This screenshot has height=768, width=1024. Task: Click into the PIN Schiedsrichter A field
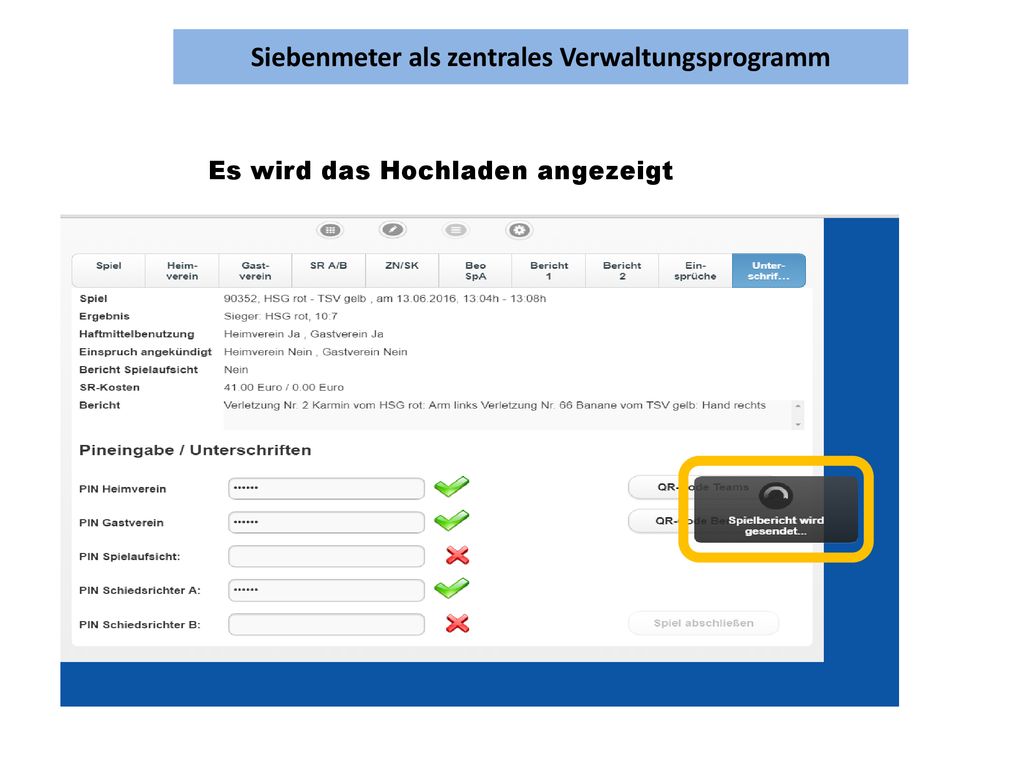point(327,590)
